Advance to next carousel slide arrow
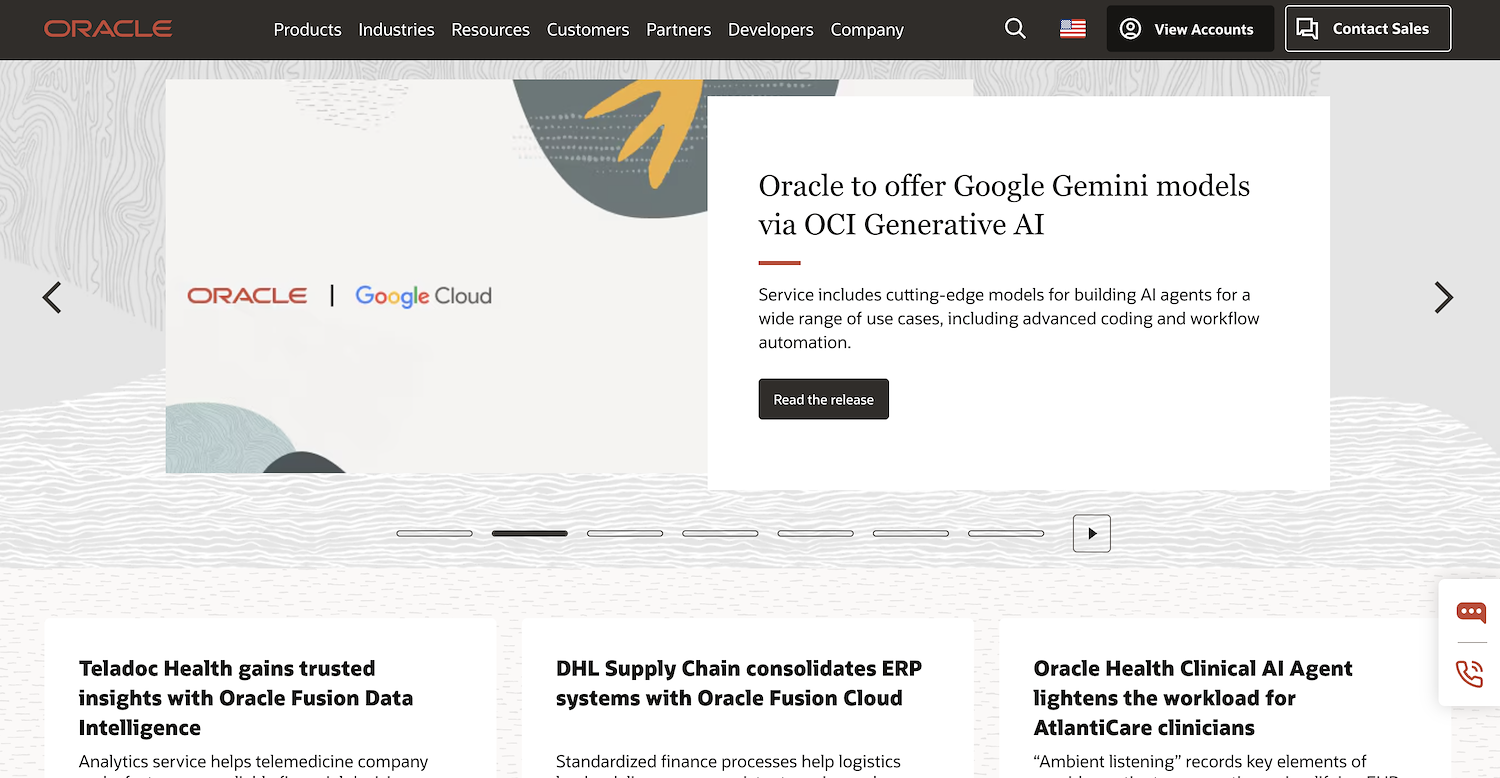 [1443, 297]
